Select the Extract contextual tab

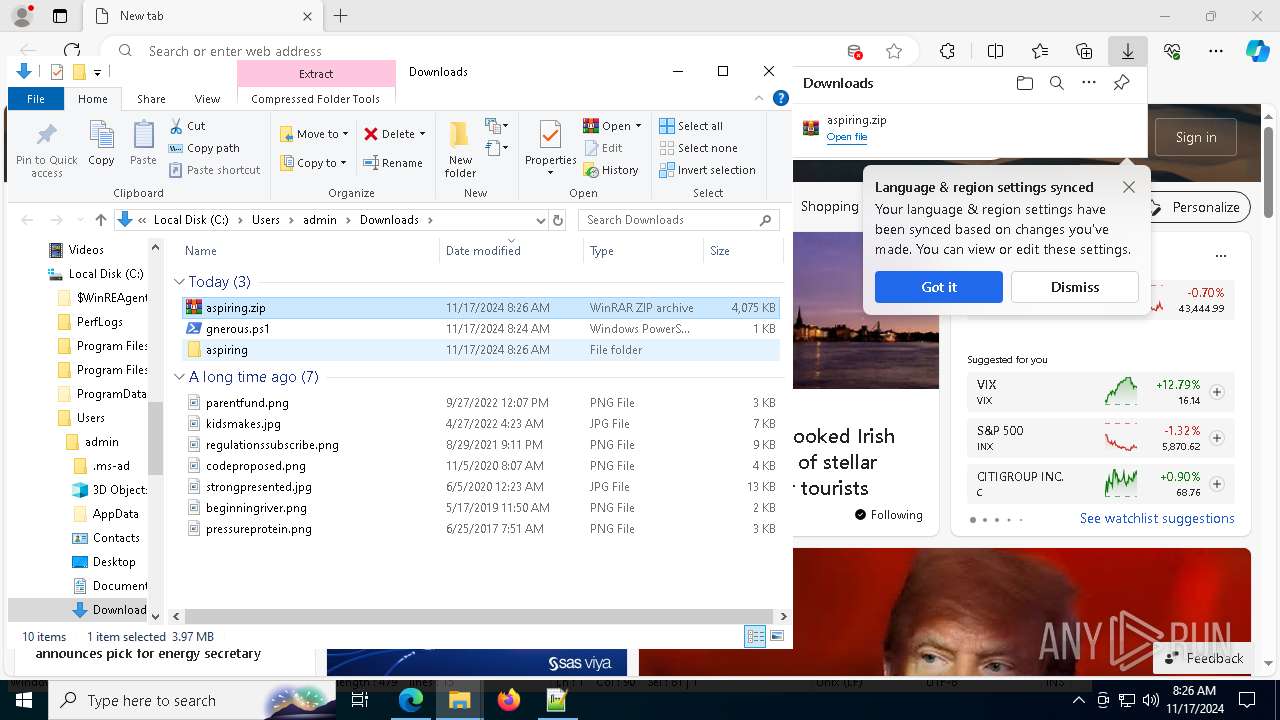(x=316, y=74)
